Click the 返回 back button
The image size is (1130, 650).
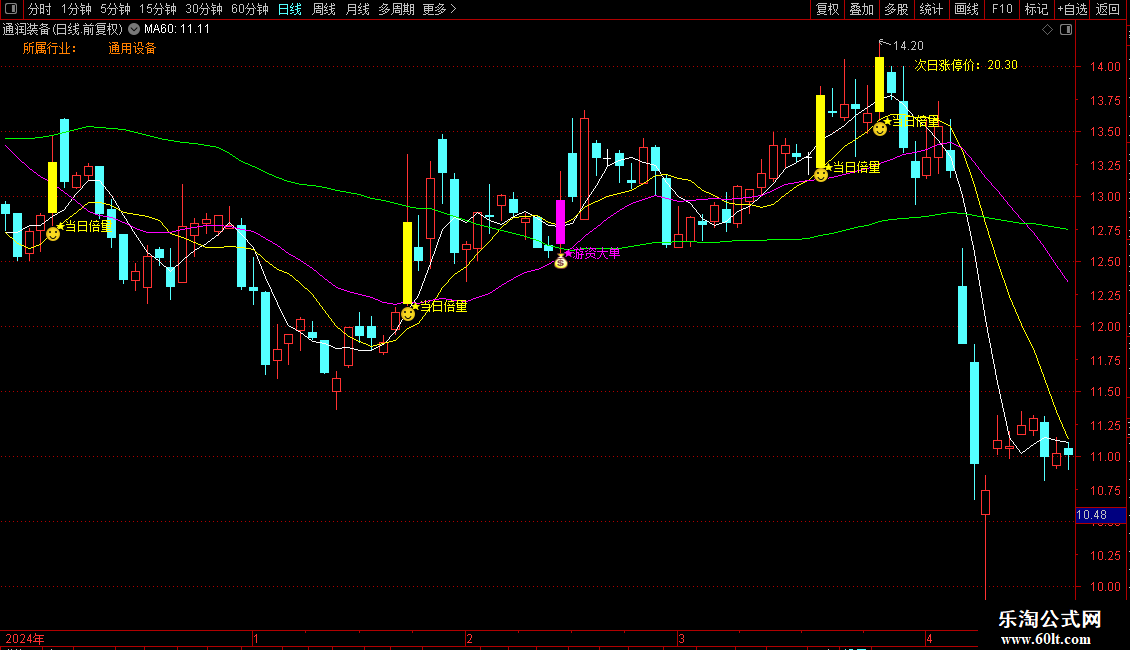(1108, 9)
